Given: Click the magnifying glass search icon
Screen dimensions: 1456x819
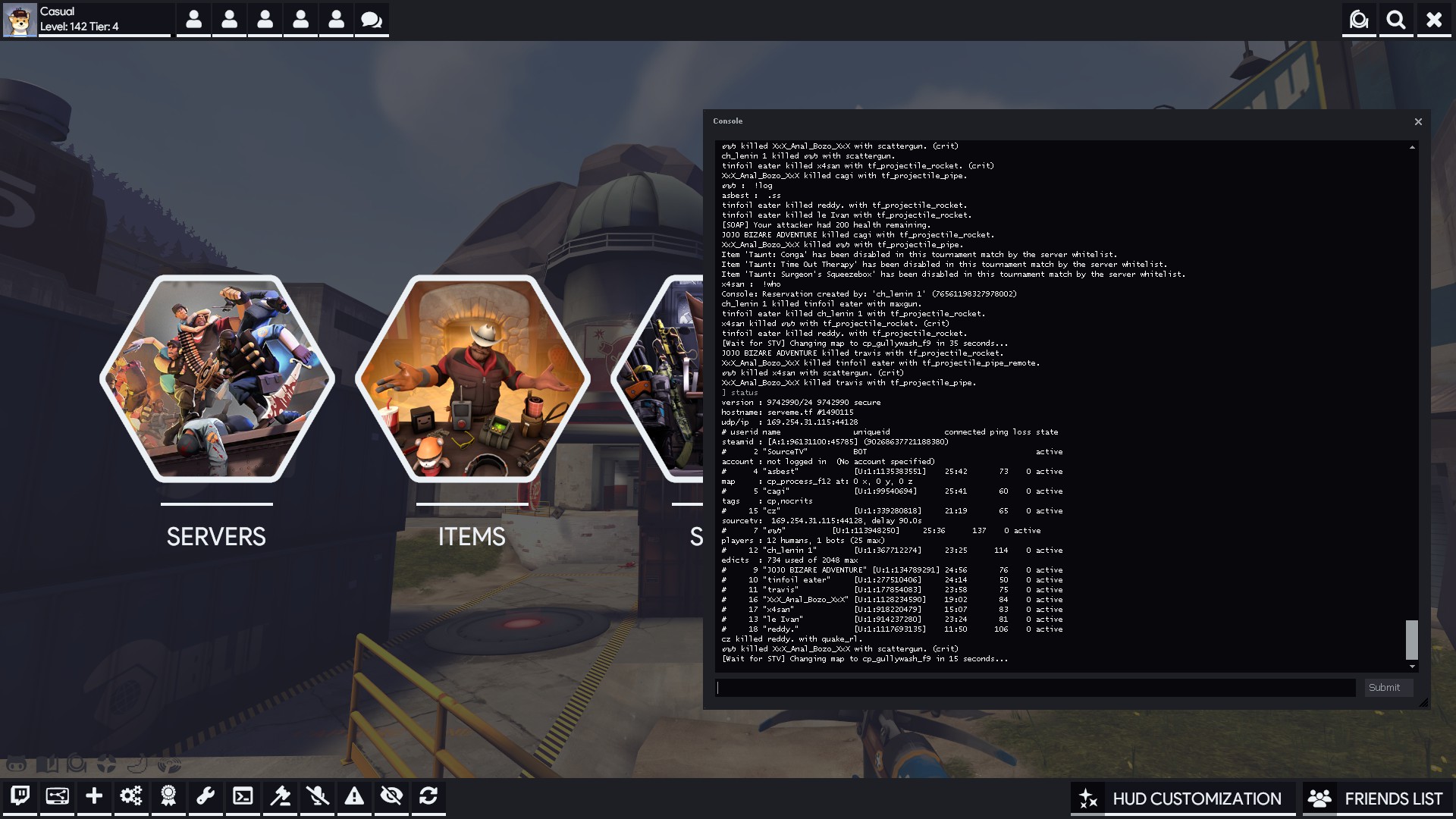Looking at the screenshot, I should pyautogui.click(x=1396, y=20).
